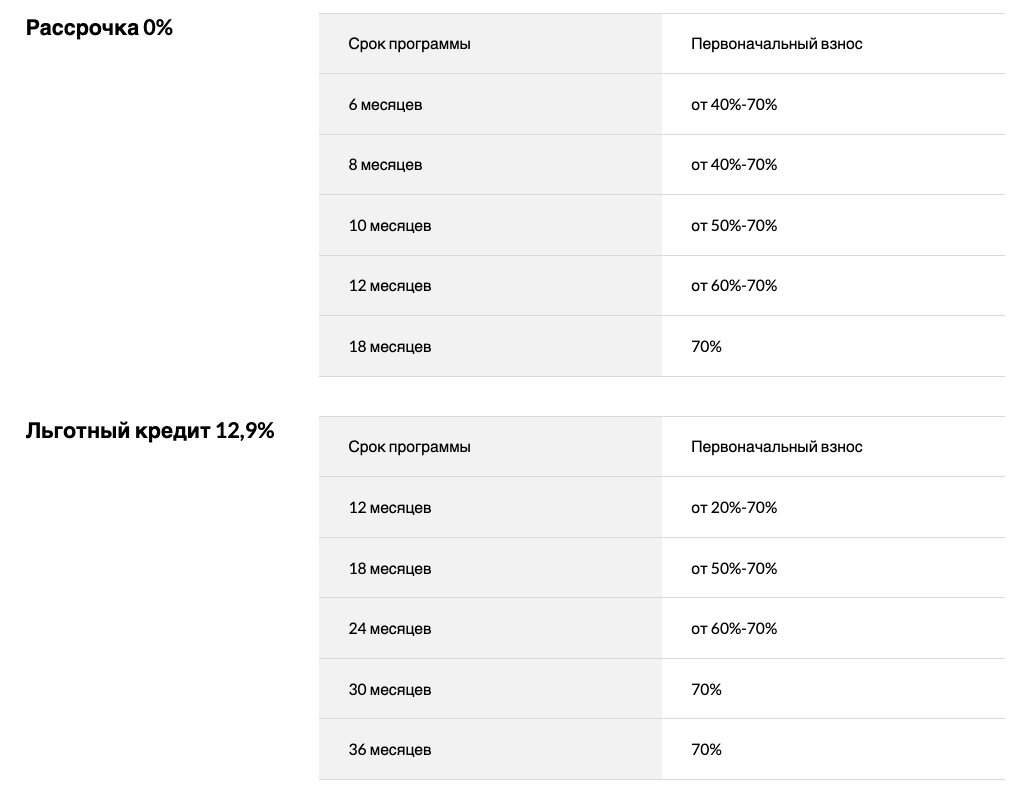The image size is (1024, 792).
Task: Select the '10 месяцев' installment term
Action: click(390, 226)
